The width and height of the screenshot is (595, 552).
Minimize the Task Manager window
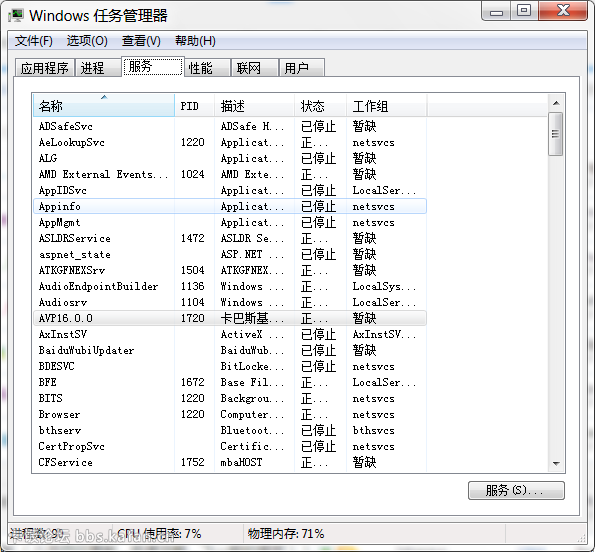496,11
